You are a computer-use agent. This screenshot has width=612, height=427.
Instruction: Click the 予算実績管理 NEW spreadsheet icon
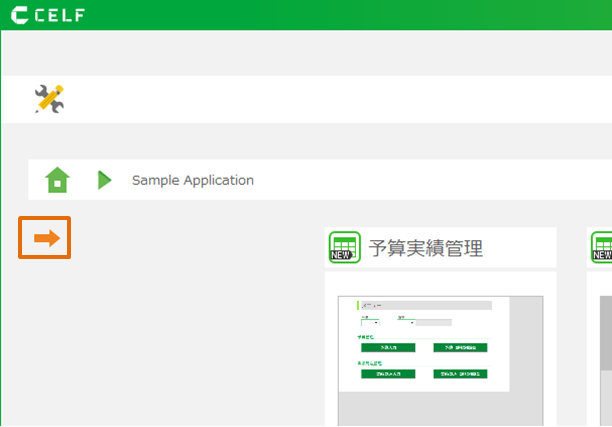[344, 247]
